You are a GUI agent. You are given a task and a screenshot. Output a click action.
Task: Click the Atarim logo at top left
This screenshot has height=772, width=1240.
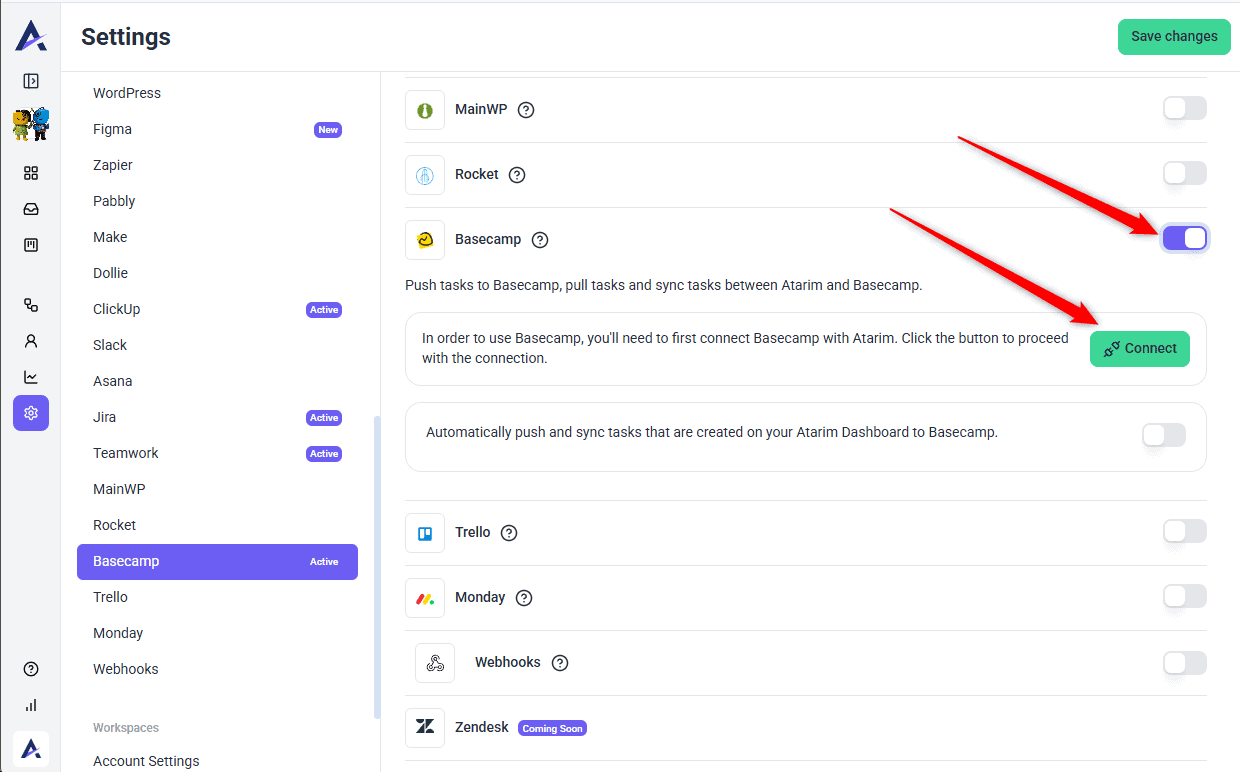(x=30, y=37)
